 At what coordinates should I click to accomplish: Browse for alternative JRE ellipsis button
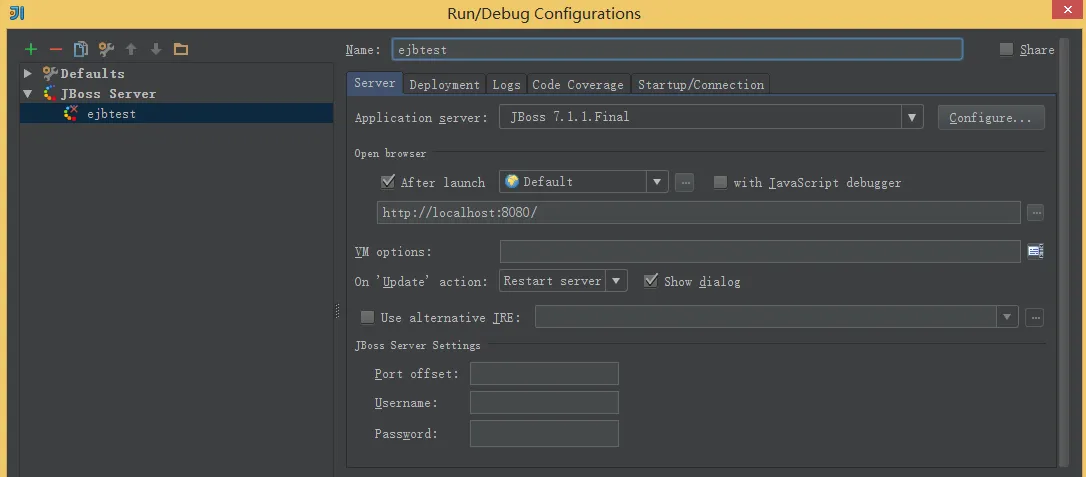tap(1035, 318)
